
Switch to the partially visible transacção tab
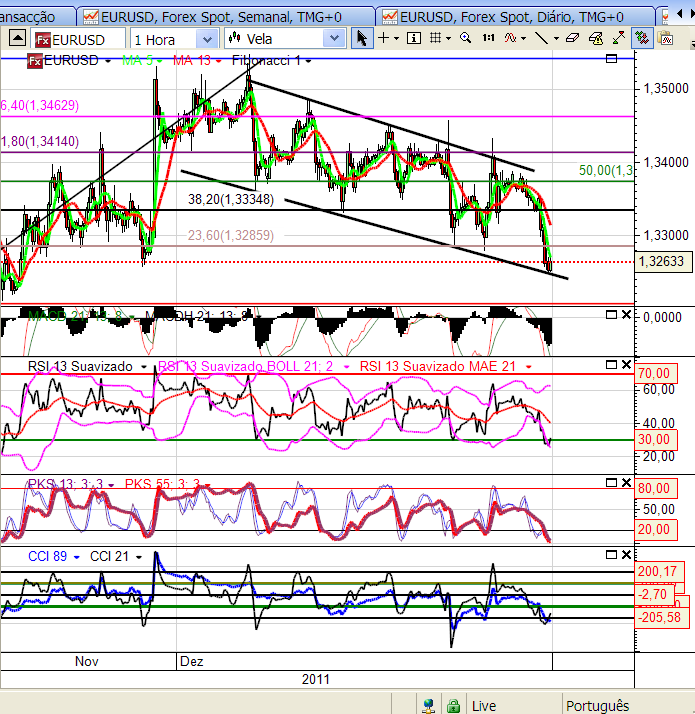point(36,17)
